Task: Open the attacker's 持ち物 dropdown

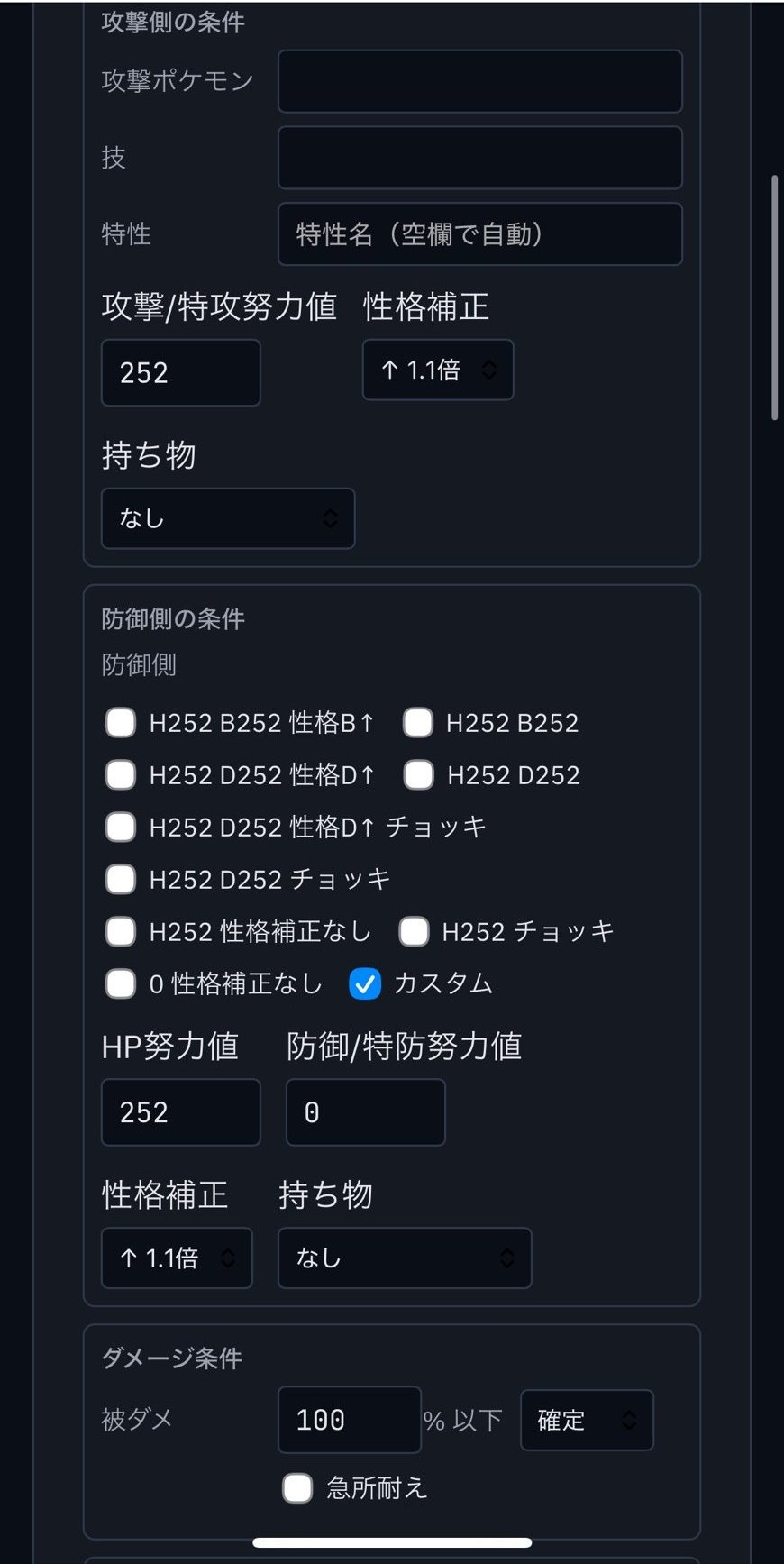Action: [227, 518]
